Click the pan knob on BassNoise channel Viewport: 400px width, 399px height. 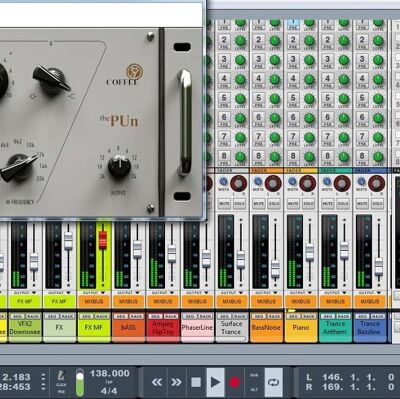tap(273, 183)
